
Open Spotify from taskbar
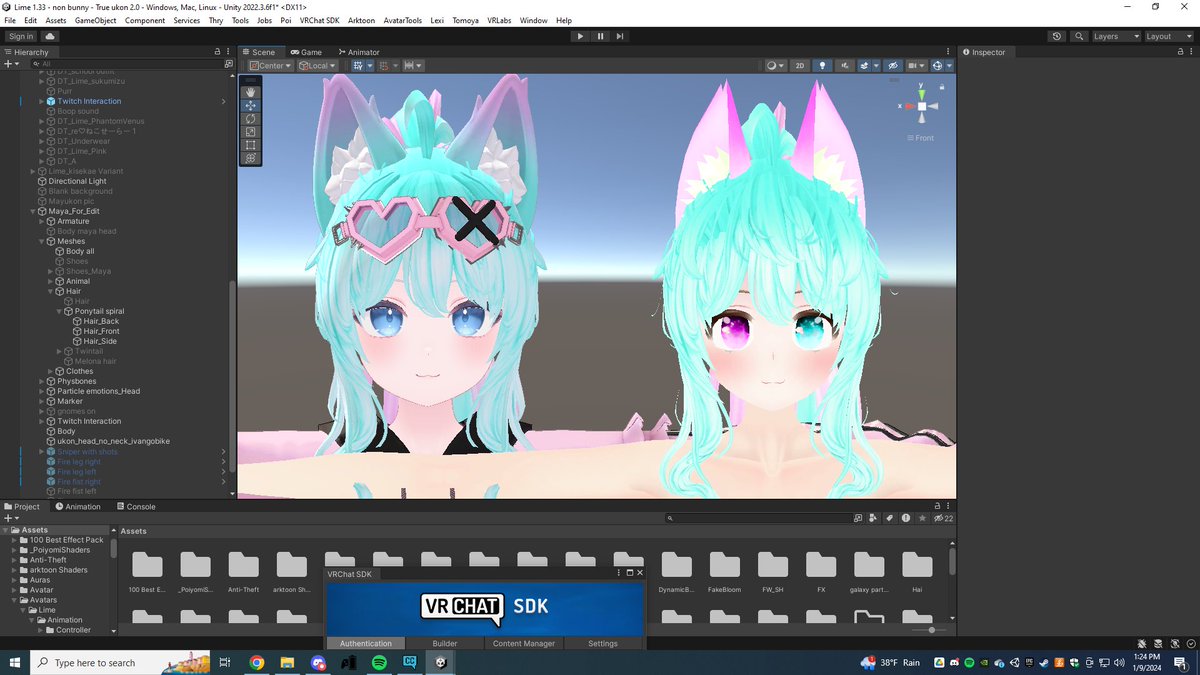pyautogui.click(x=380, y=662)
